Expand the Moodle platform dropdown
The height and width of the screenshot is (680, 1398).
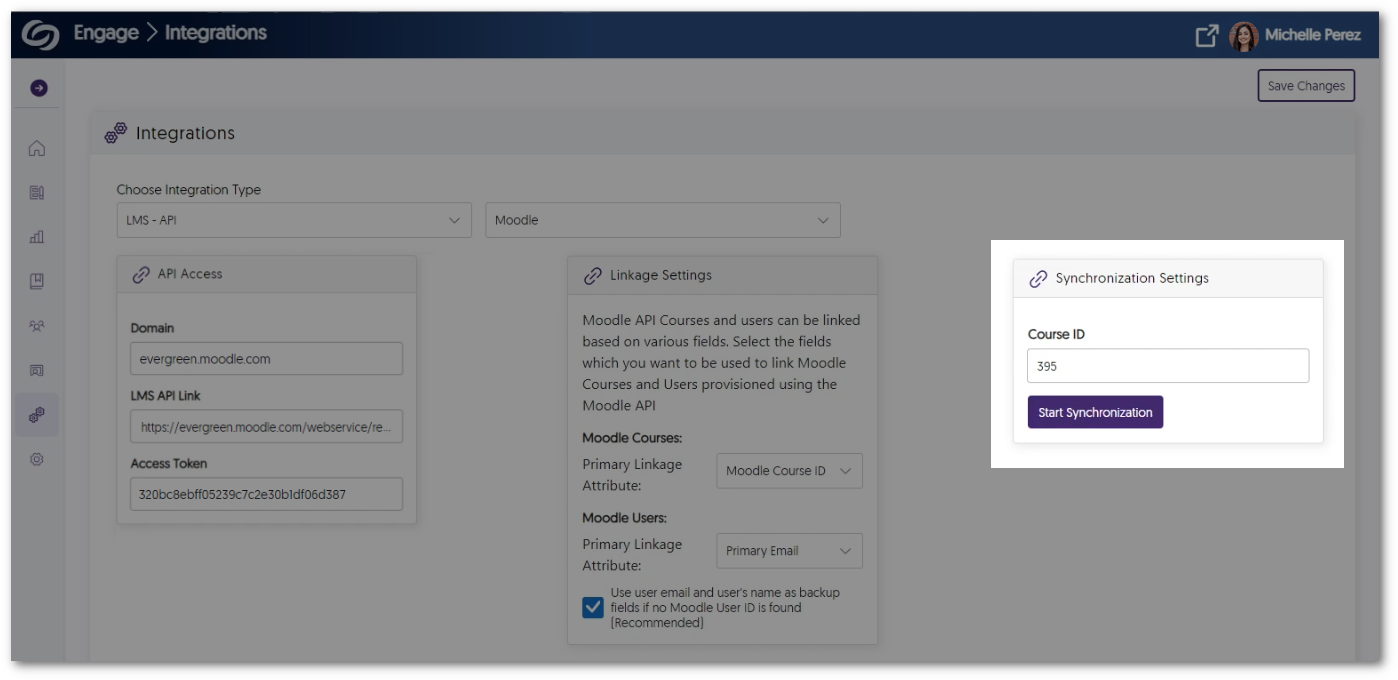[x=662, y=220]
